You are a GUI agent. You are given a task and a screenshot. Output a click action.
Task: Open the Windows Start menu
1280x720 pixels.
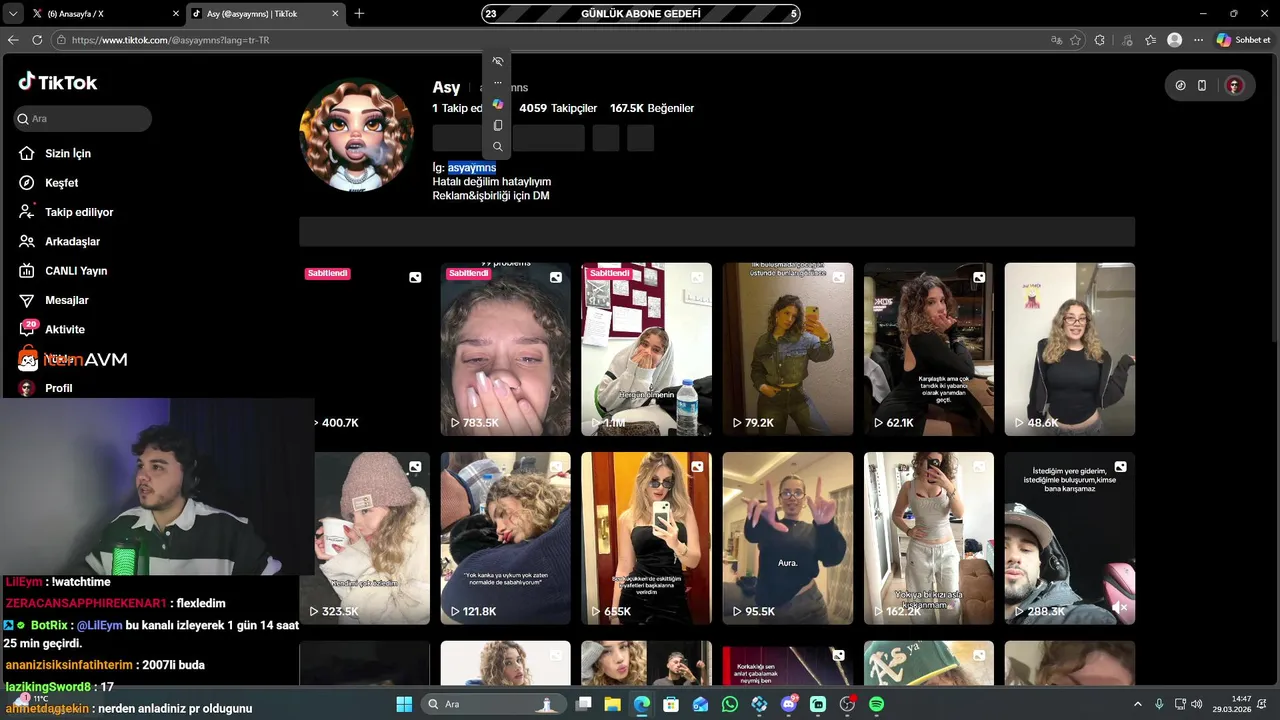404,704
